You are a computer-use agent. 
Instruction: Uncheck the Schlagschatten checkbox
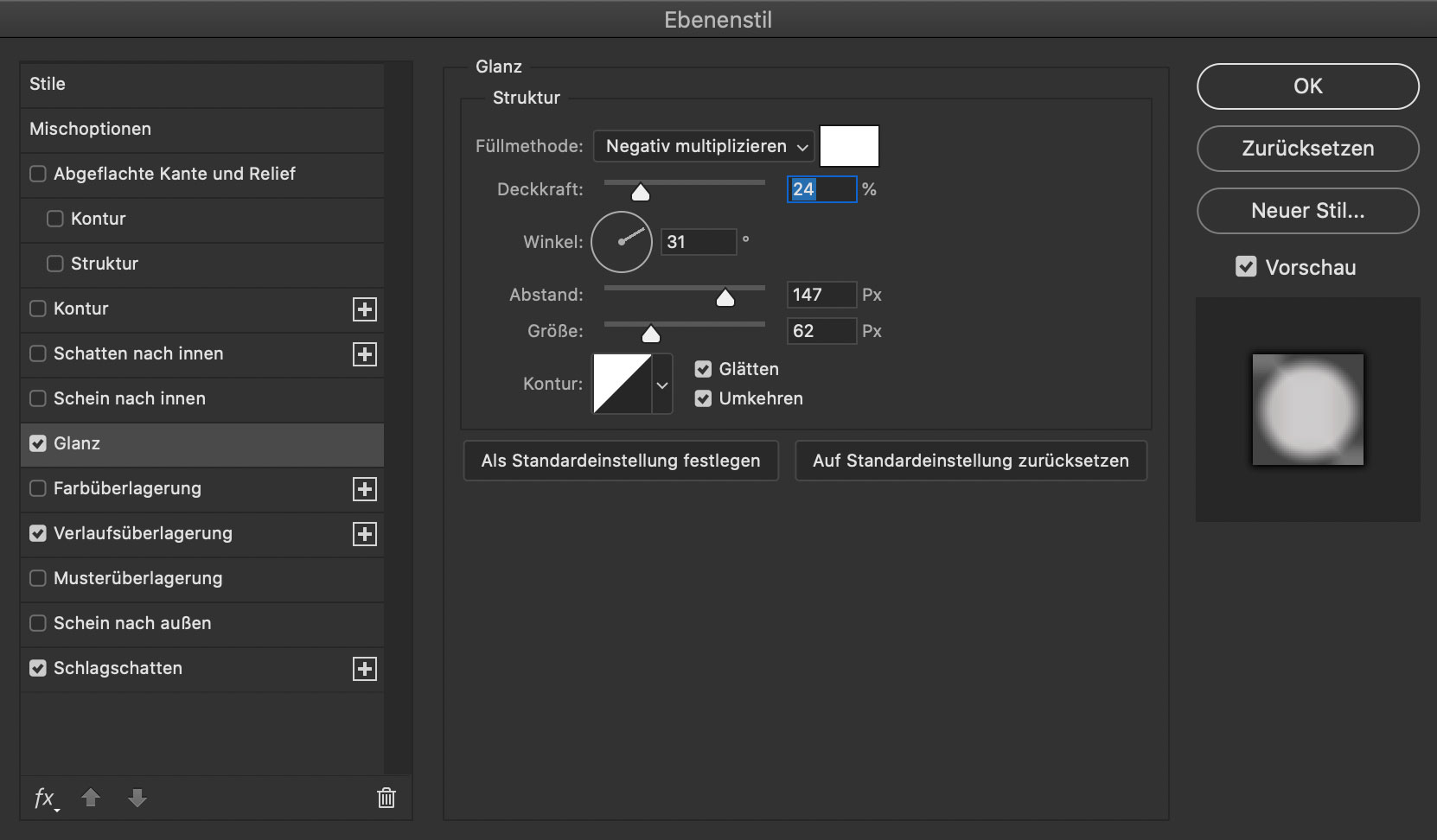[38, 668]
